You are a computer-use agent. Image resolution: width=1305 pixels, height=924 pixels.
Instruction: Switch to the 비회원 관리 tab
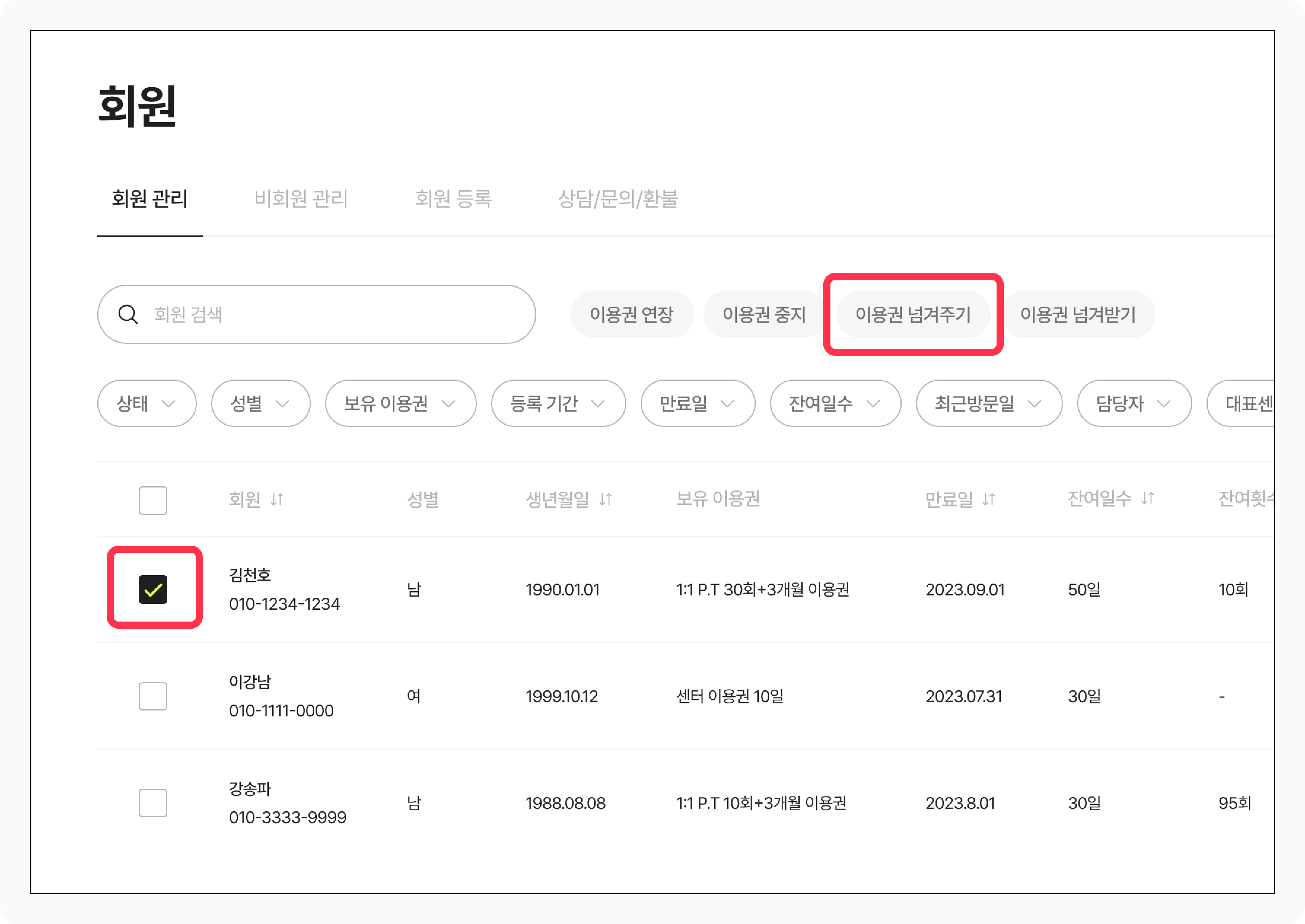point(301,199)
